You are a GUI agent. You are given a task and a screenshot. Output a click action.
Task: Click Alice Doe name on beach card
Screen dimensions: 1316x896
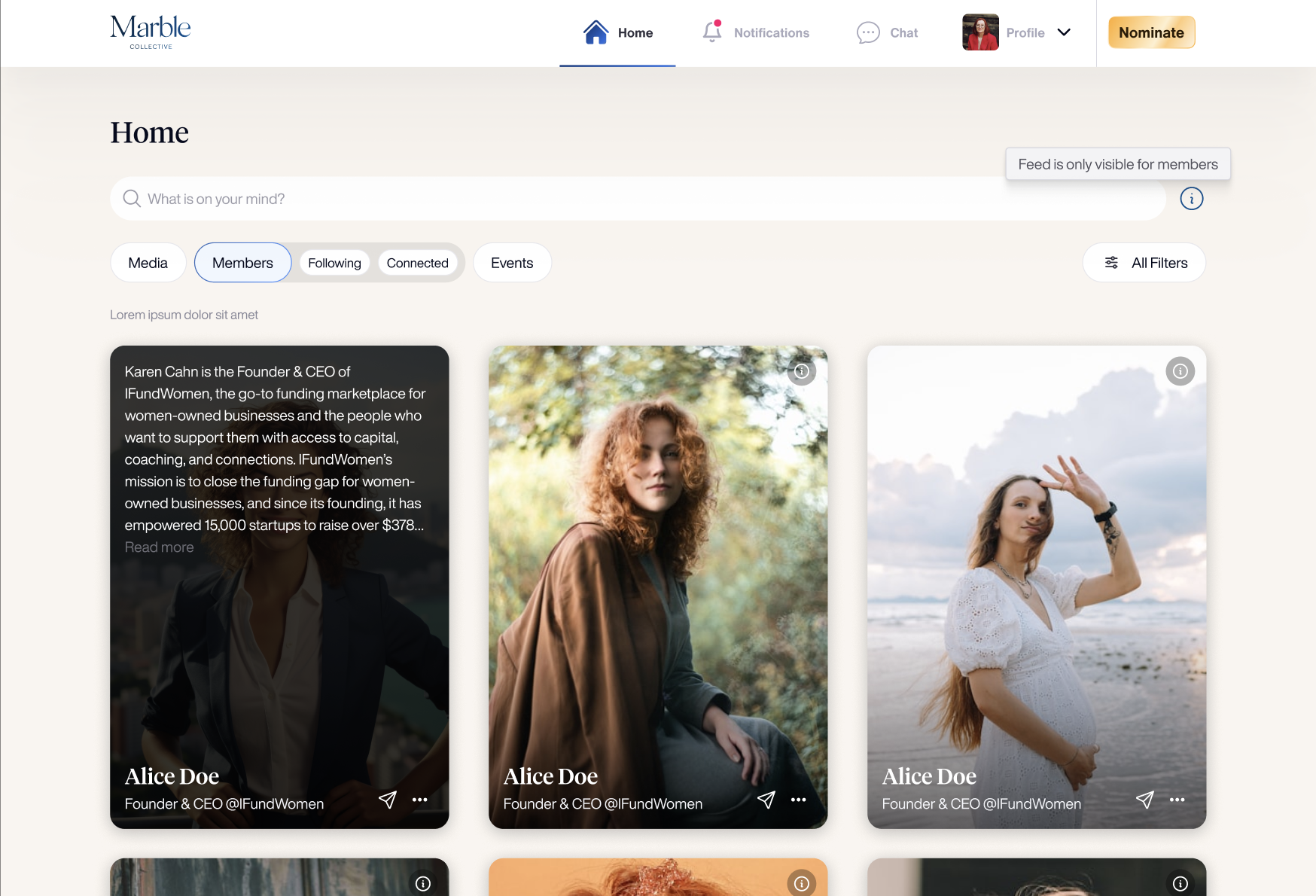click(x=929, y=776)
